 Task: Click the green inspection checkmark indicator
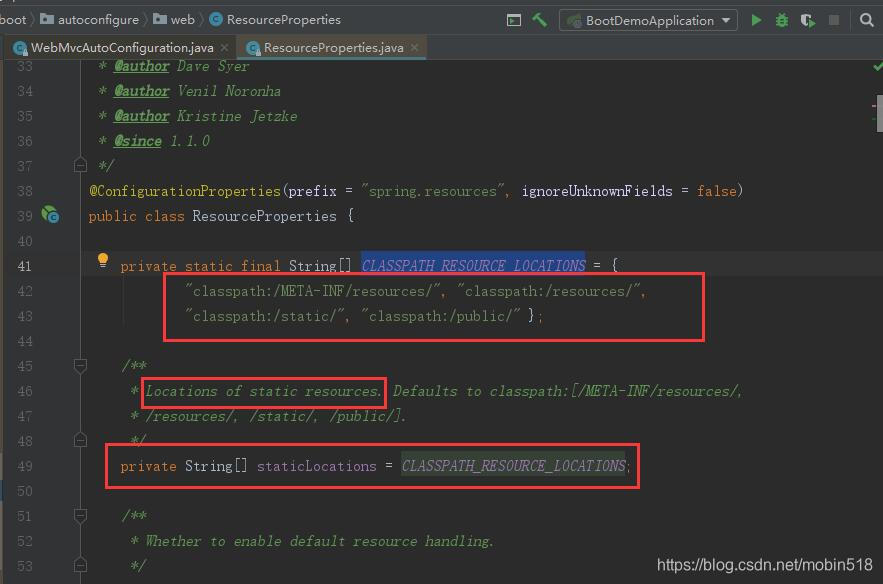[x=877, y=67]
